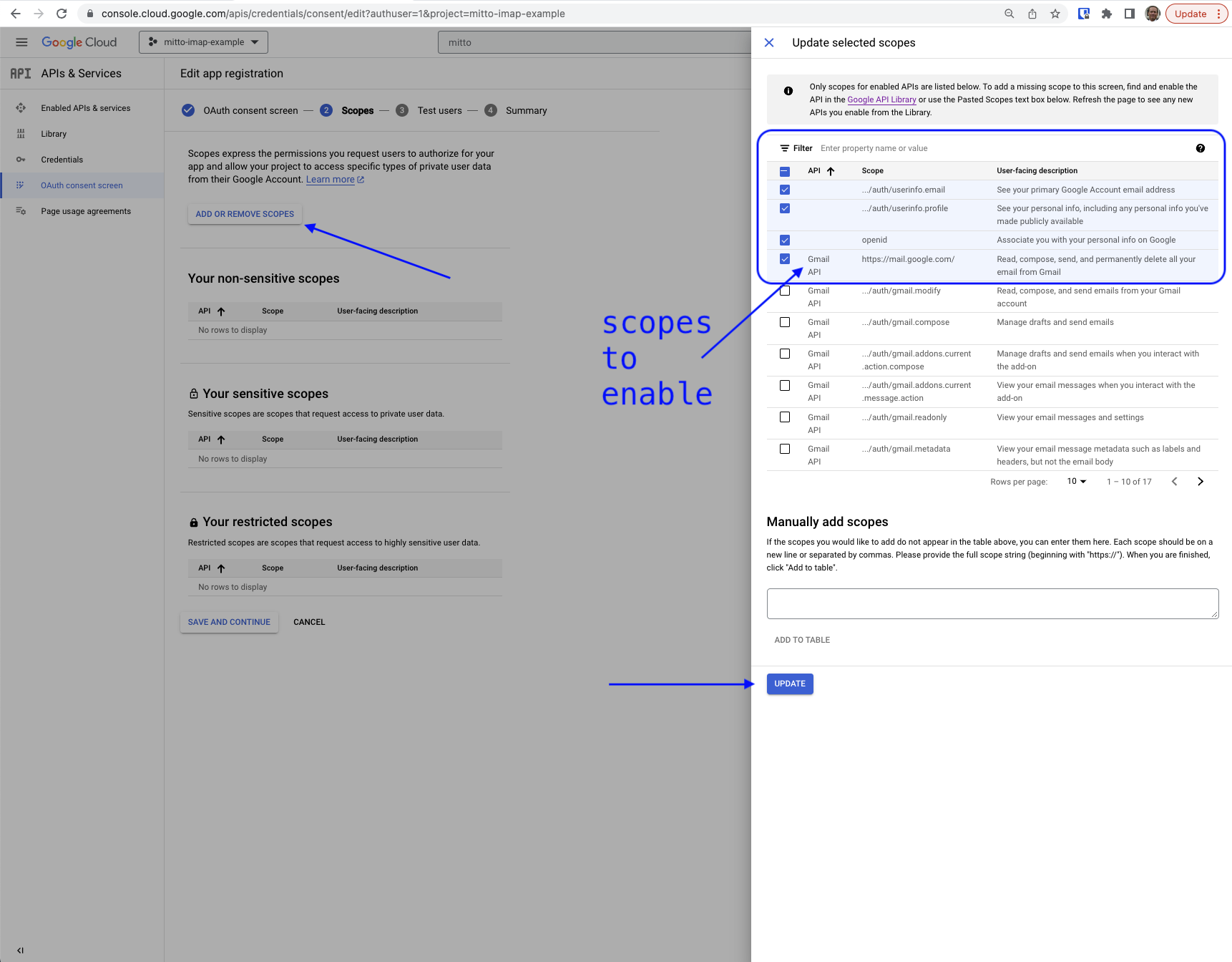Check the gmail.addons.current.message.action checkbox

(785, 385)
